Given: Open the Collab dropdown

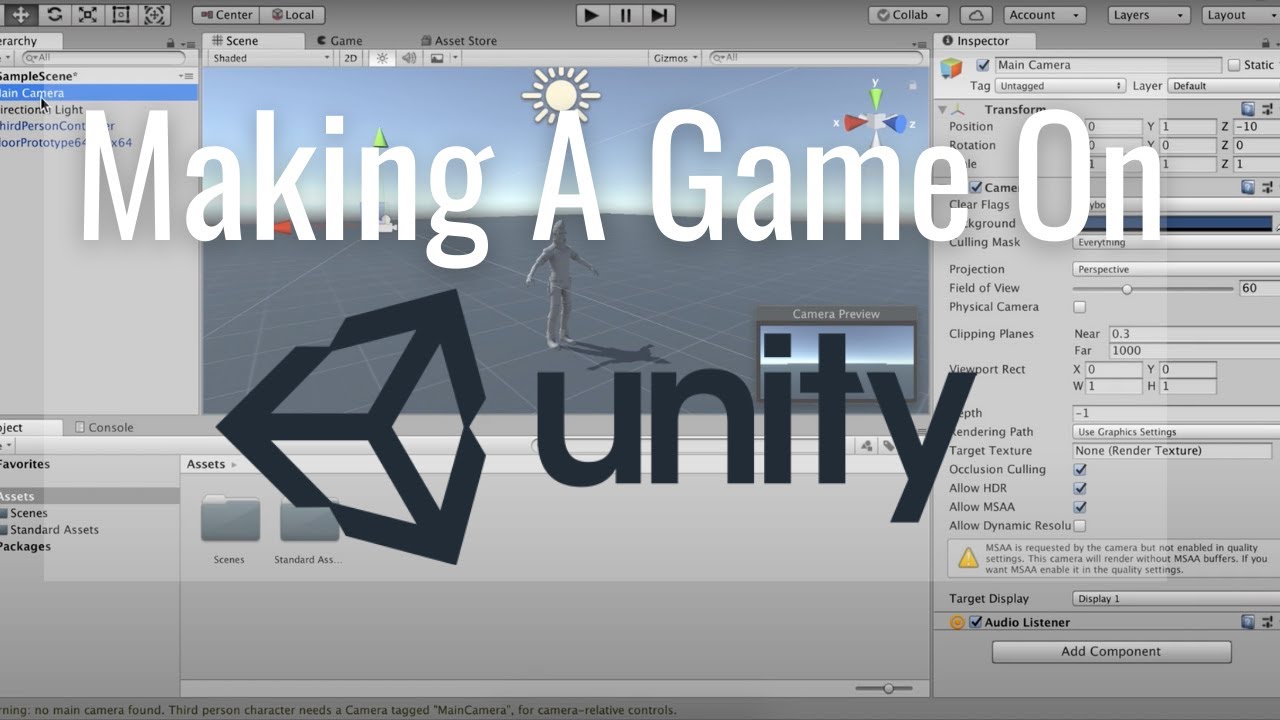Looking at the screenshot, I should [x=910, y=15].
